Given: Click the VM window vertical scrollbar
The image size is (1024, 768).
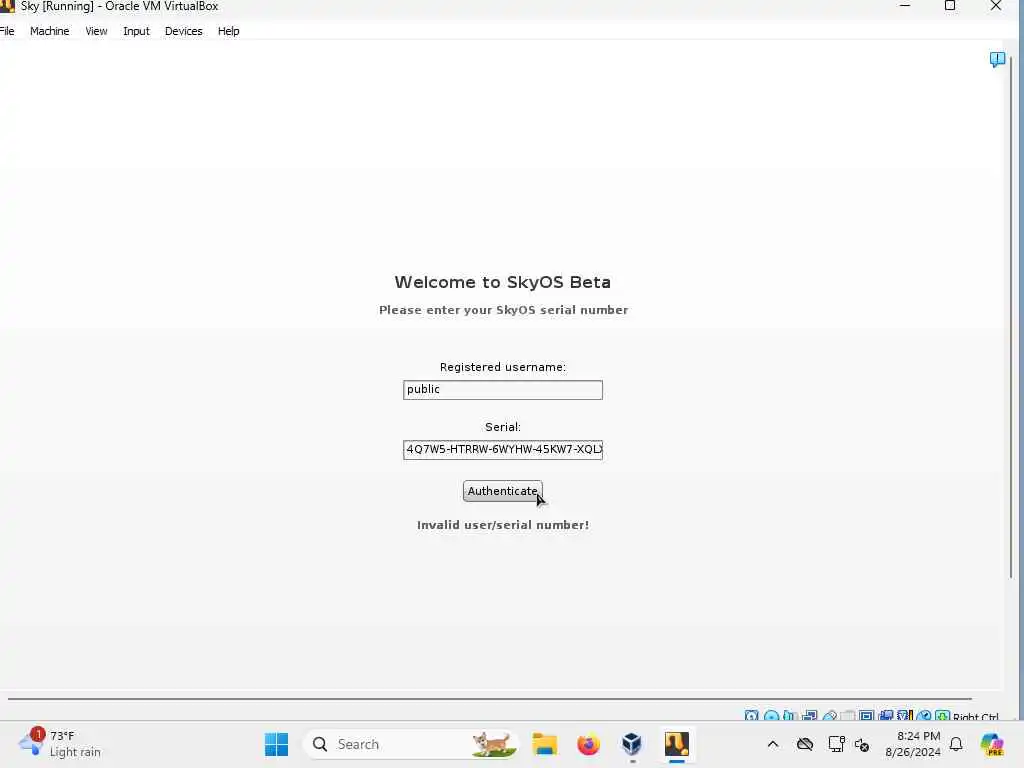Looking at the screenshot, I should (1012, 317).
